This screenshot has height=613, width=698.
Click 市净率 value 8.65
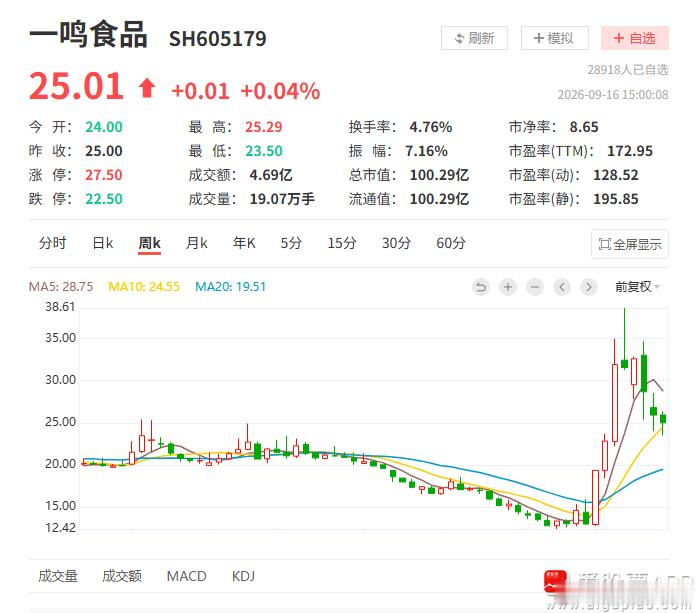coord(584,127)
